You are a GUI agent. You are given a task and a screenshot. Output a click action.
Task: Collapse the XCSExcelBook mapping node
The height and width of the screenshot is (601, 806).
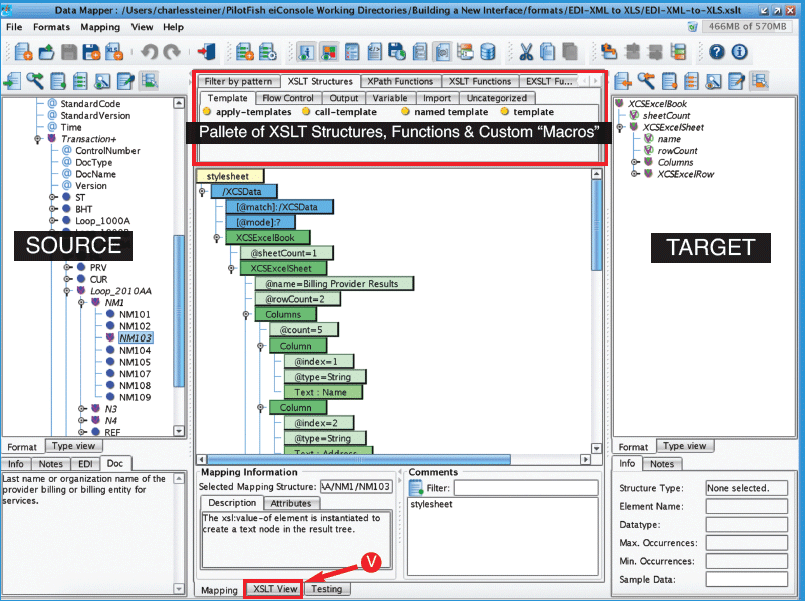tap(217, 238)
